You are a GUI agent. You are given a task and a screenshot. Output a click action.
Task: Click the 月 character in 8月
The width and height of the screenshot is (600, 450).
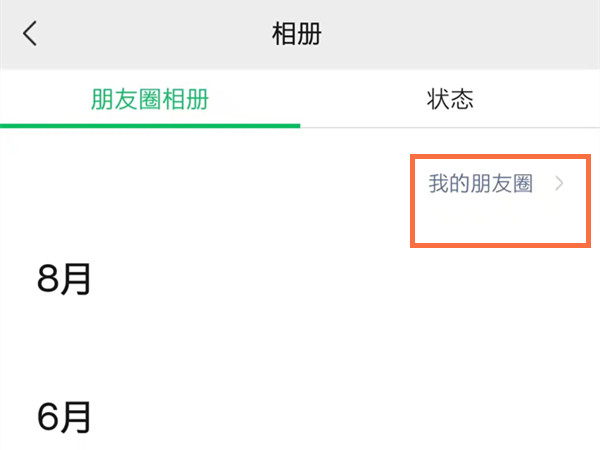pos(77,279)
